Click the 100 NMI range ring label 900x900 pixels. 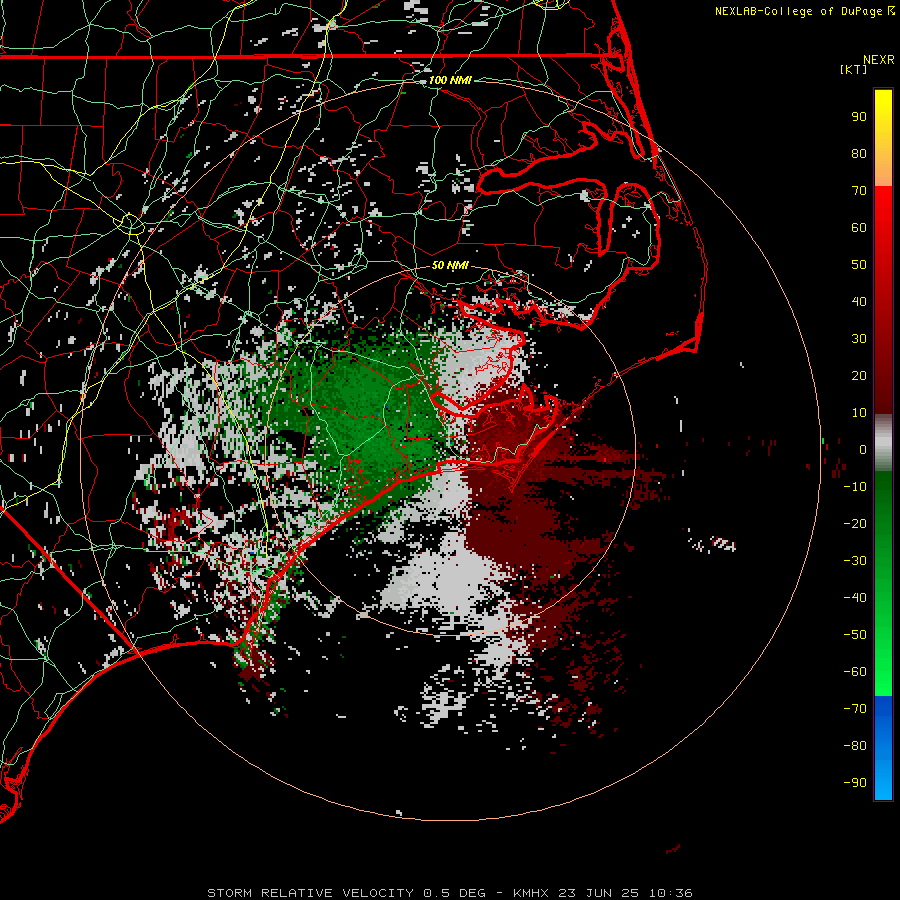[450, 80]
